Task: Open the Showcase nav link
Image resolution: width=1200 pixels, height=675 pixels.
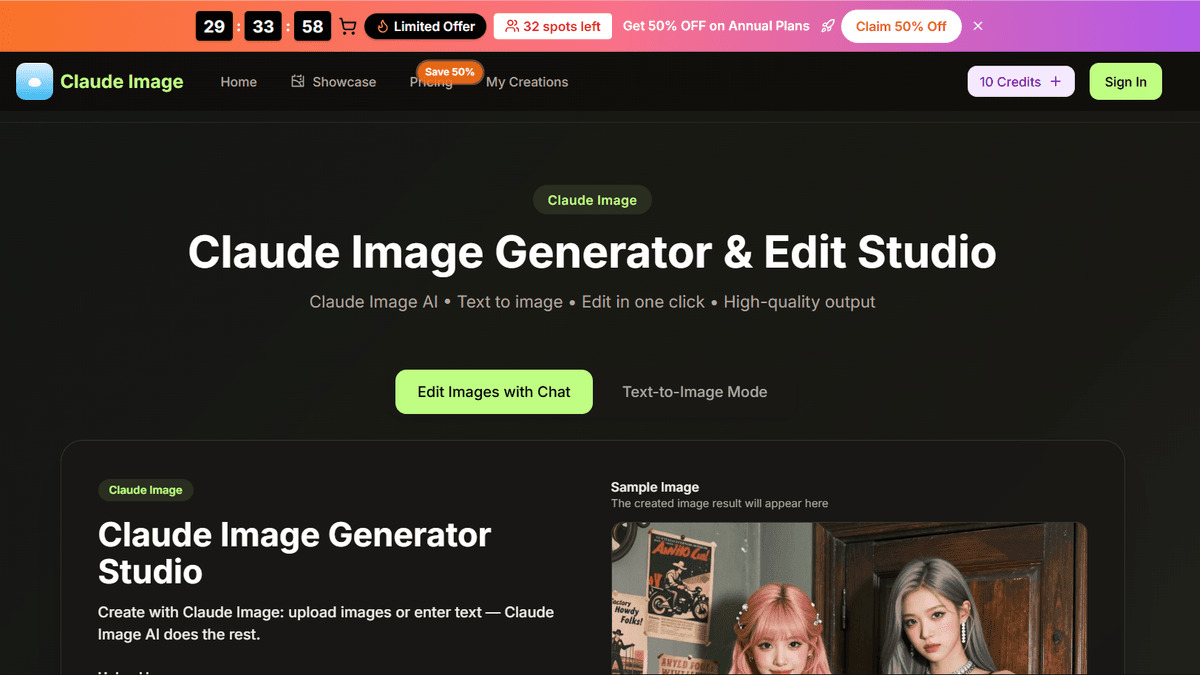Action: click(334, 82)
